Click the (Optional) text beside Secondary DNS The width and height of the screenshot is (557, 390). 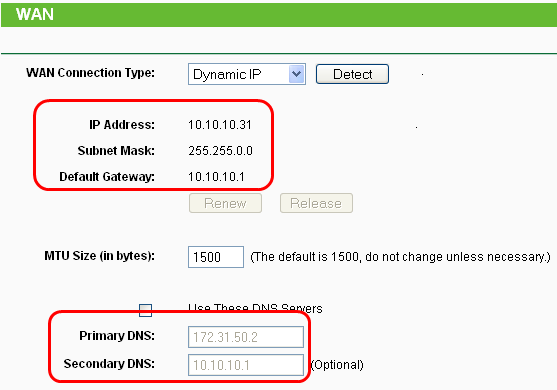337,365
